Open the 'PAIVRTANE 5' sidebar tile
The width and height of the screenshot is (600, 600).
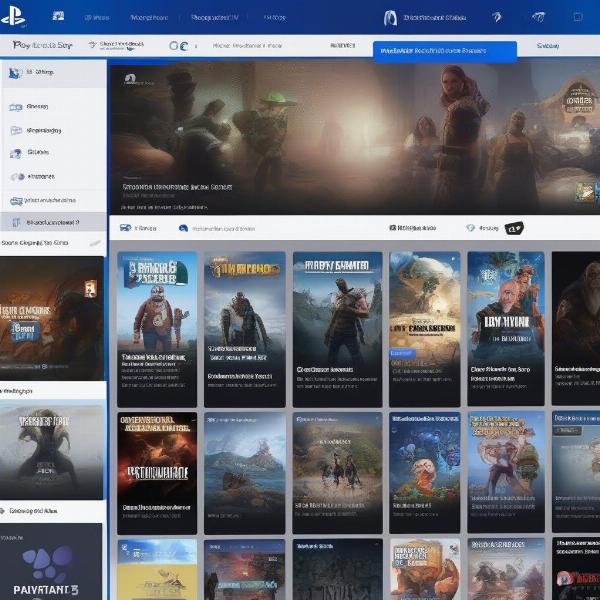[x=51, y=562]
